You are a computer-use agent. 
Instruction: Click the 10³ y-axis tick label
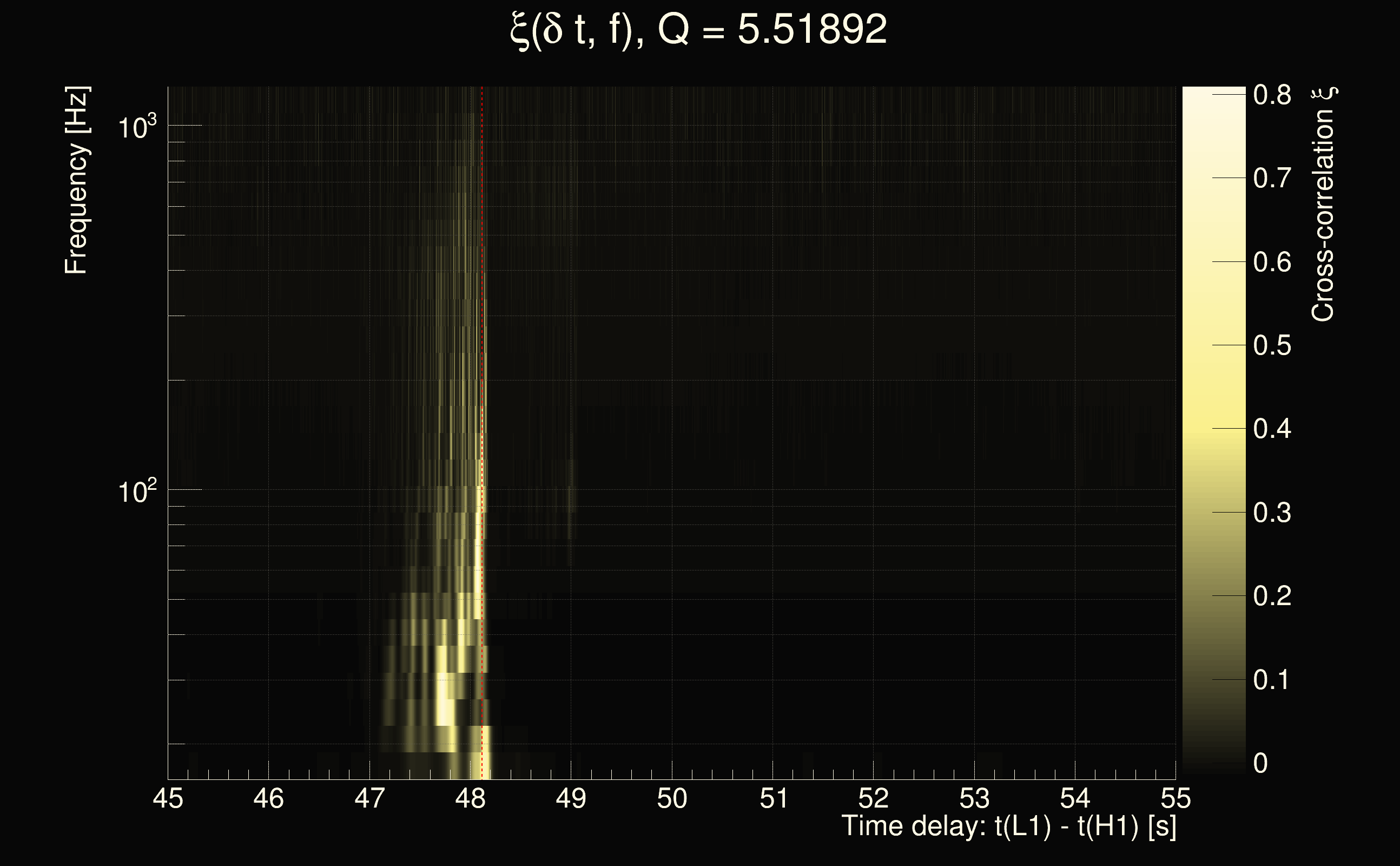[136, 127]
